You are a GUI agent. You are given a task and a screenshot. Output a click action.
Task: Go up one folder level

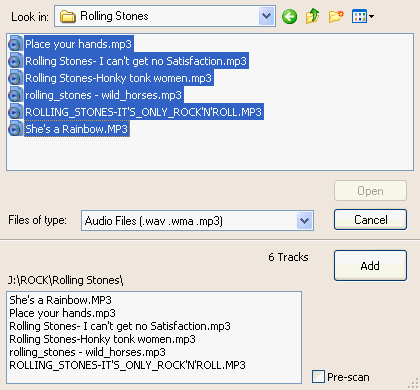[x=312, y=16]
